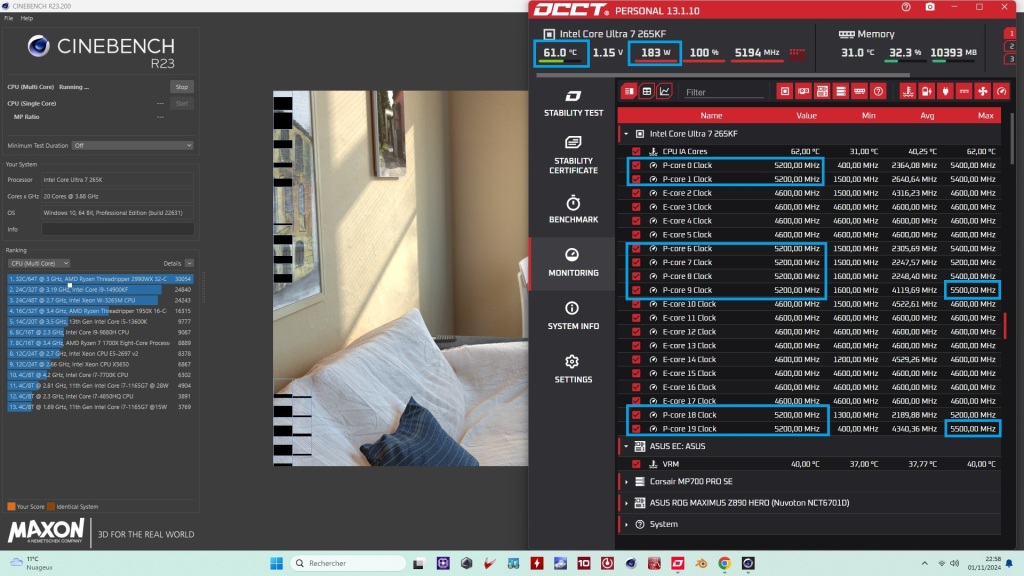Click the OCCT sensor list vertical scrollbar
Screen dimensions: 1024x576
(x=1013, y=140)
